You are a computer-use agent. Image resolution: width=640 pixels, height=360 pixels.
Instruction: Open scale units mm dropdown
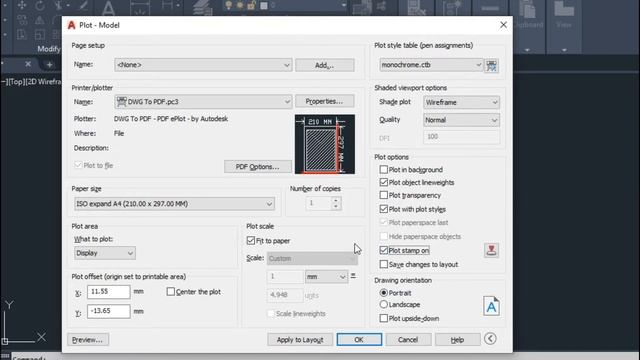[326, 277]
